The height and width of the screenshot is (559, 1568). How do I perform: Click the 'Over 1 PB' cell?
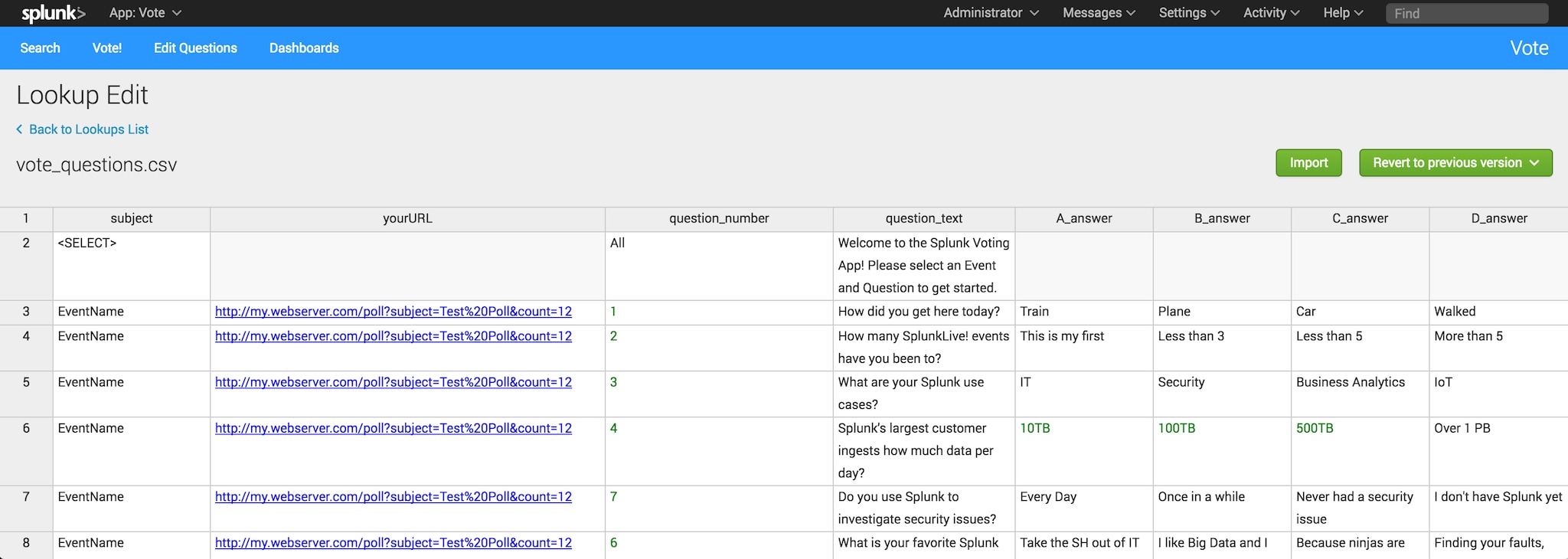[x=1498, y=451]
